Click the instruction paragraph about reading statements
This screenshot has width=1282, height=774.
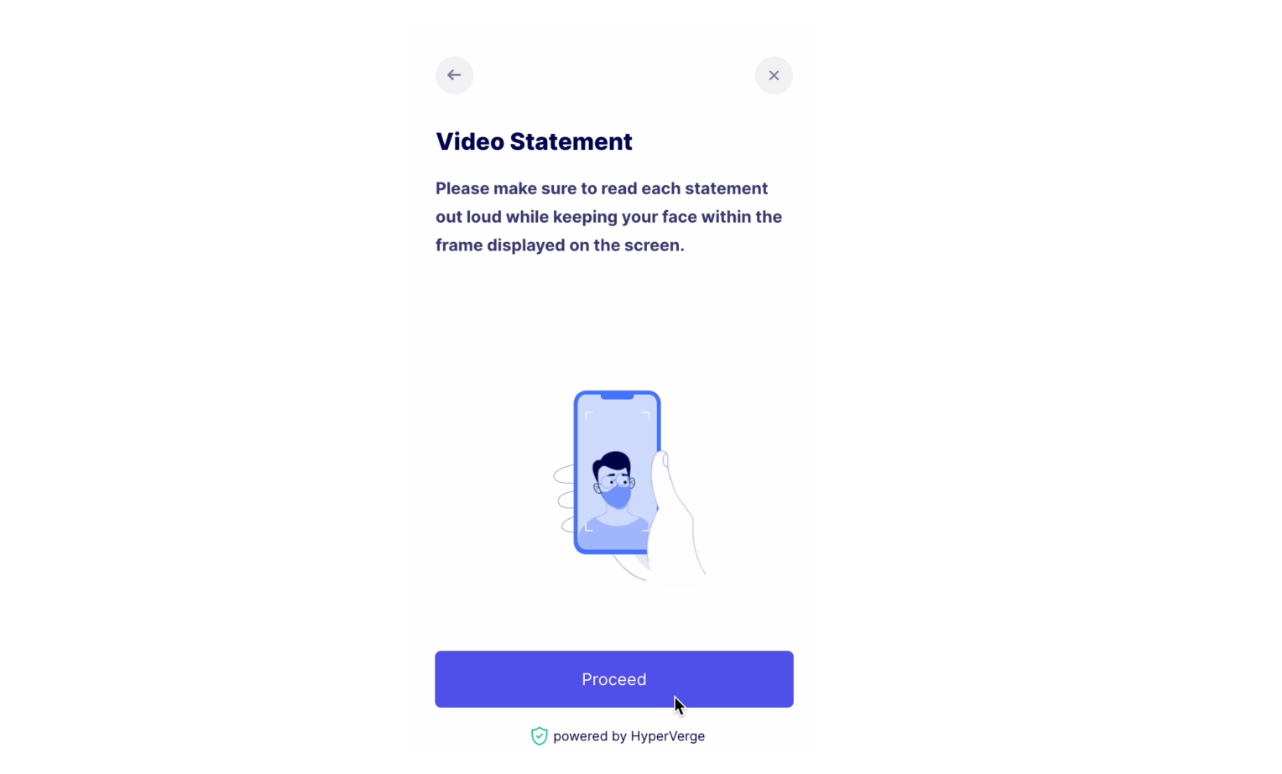tap(609, 216)
